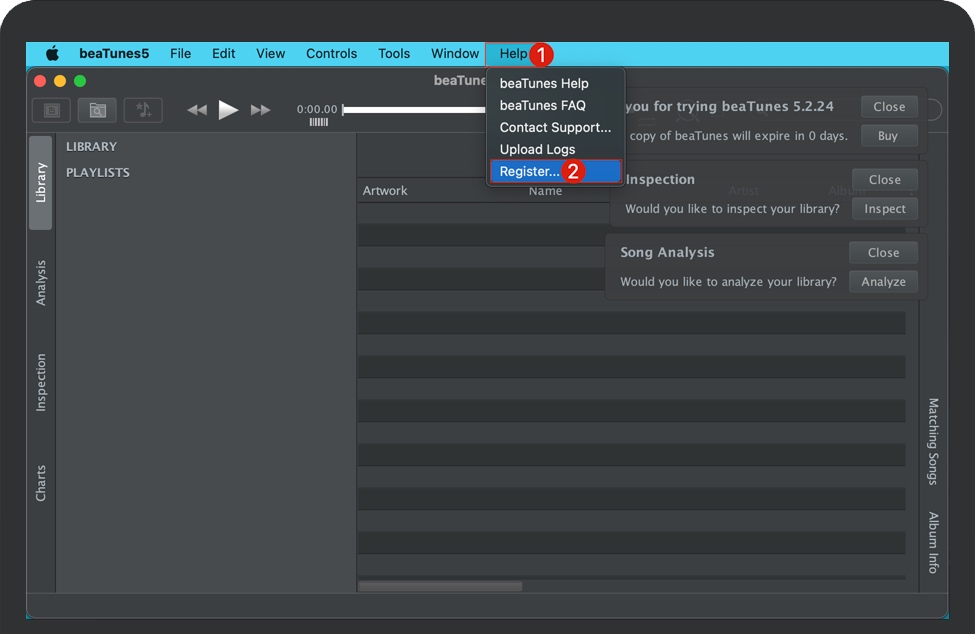
Task: Click the Buy button
Action: [x=887, y=136]
